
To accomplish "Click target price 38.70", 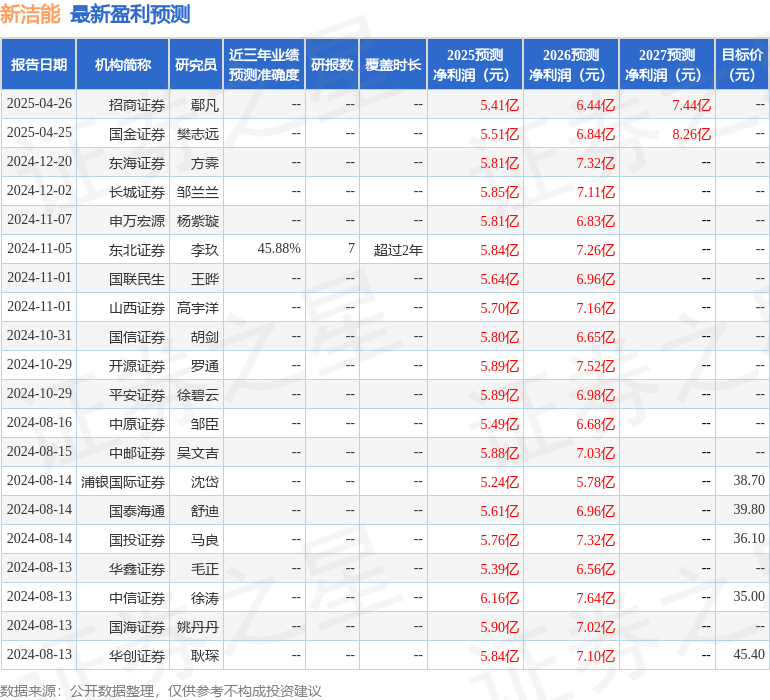I will [749, 480].
